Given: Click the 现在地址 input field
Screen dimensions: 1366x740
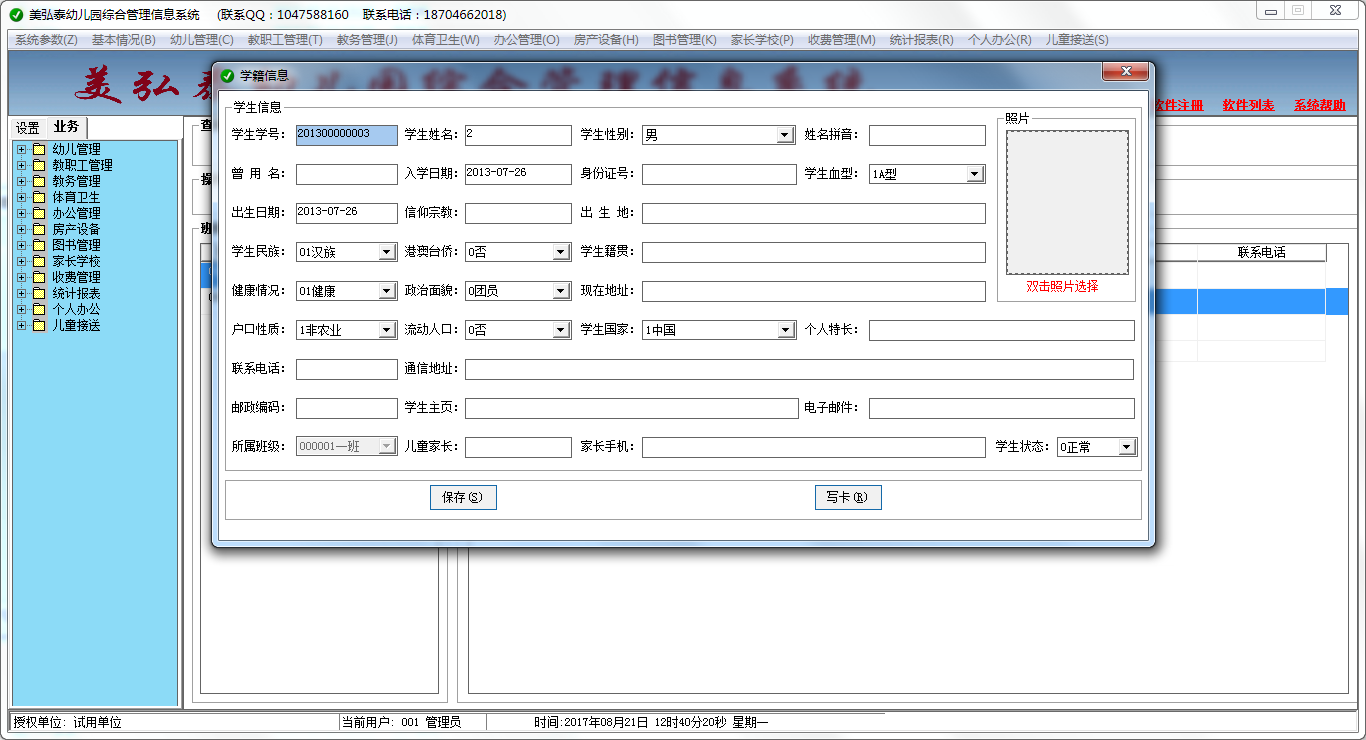Looking at the screenshot, I should click(x=814, y=291).
